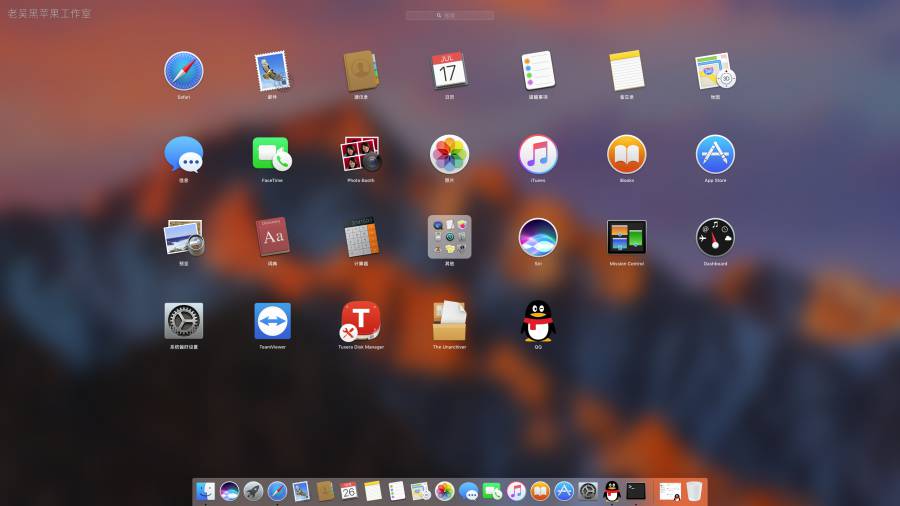Open the Dictionary app
This screenshot has width=900, height=506.
tap(272, 236)
